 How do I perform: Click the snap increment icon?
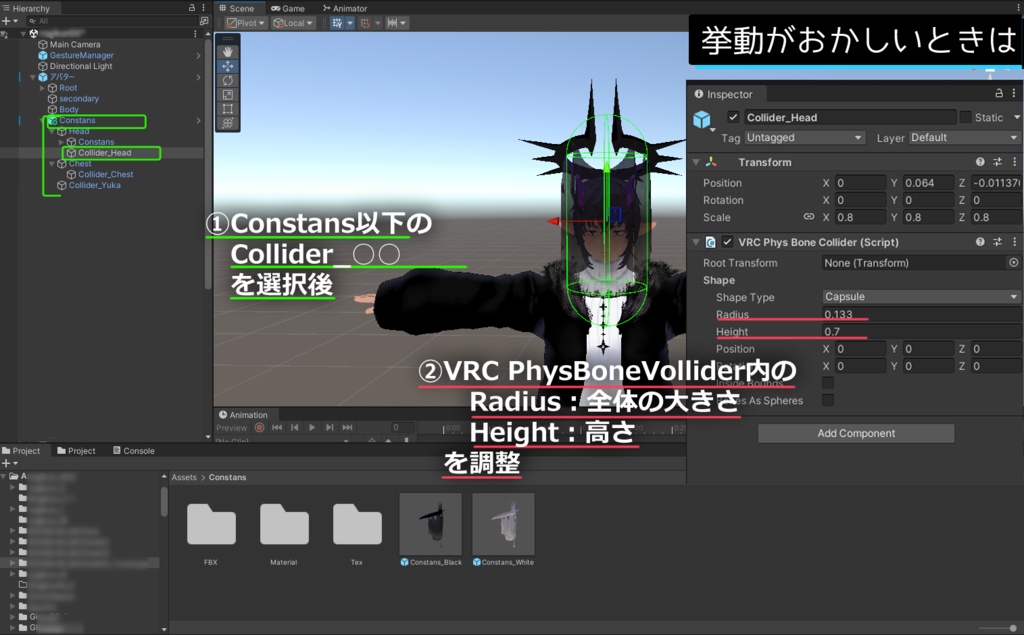tap(365, 23)
